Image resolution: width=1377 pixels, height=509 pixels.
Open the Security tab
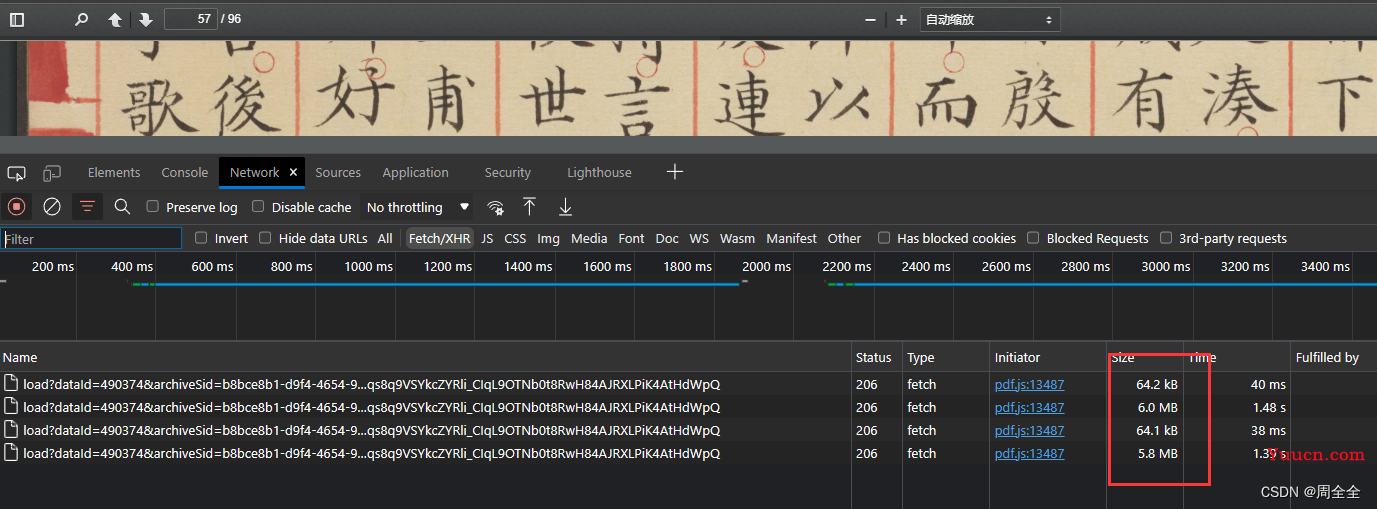click(x=508, y=172)
